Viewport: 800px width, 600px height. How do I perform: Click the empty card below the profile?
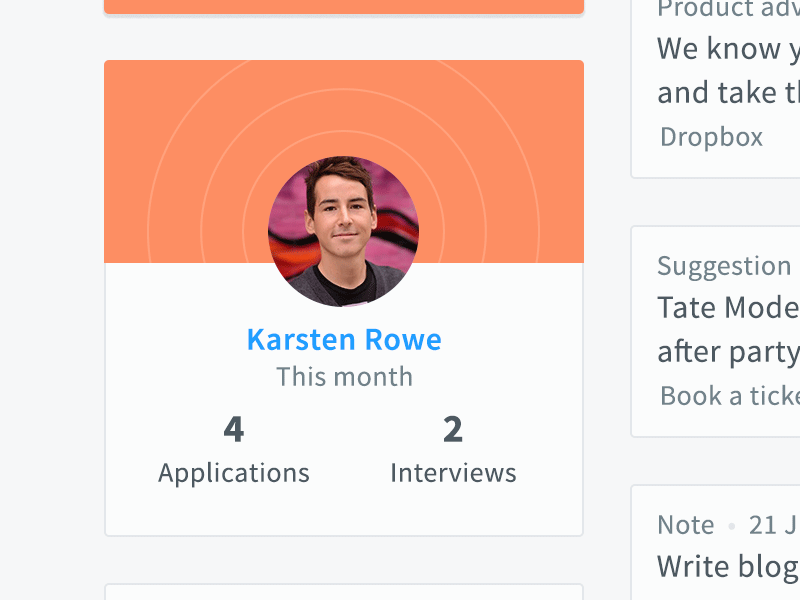click(x=344, y=592)
